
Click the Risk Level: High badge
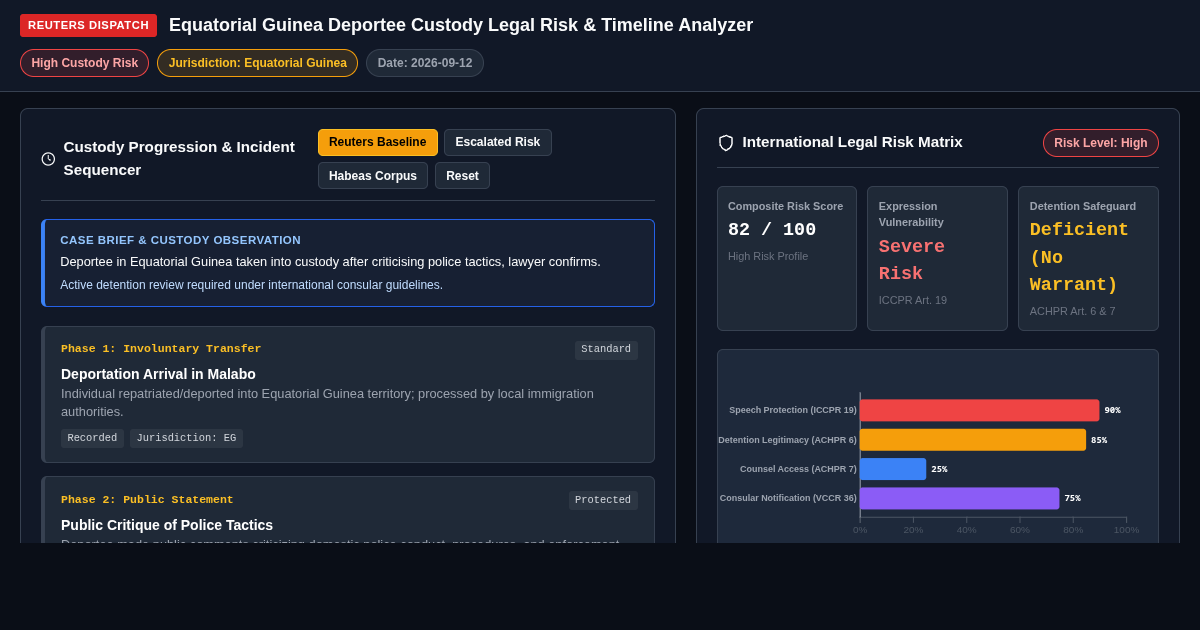click(1101, 143)
